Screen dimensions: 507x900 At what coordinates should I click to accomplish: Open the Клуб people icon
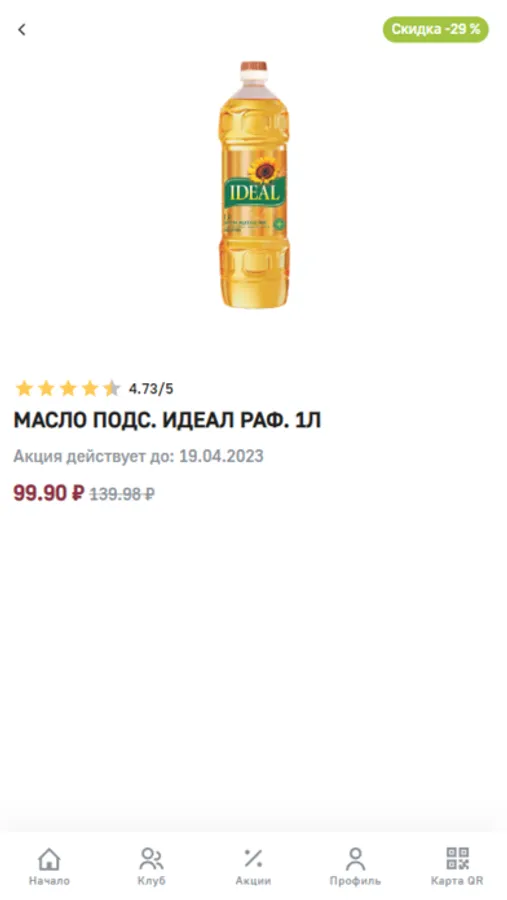152,859
